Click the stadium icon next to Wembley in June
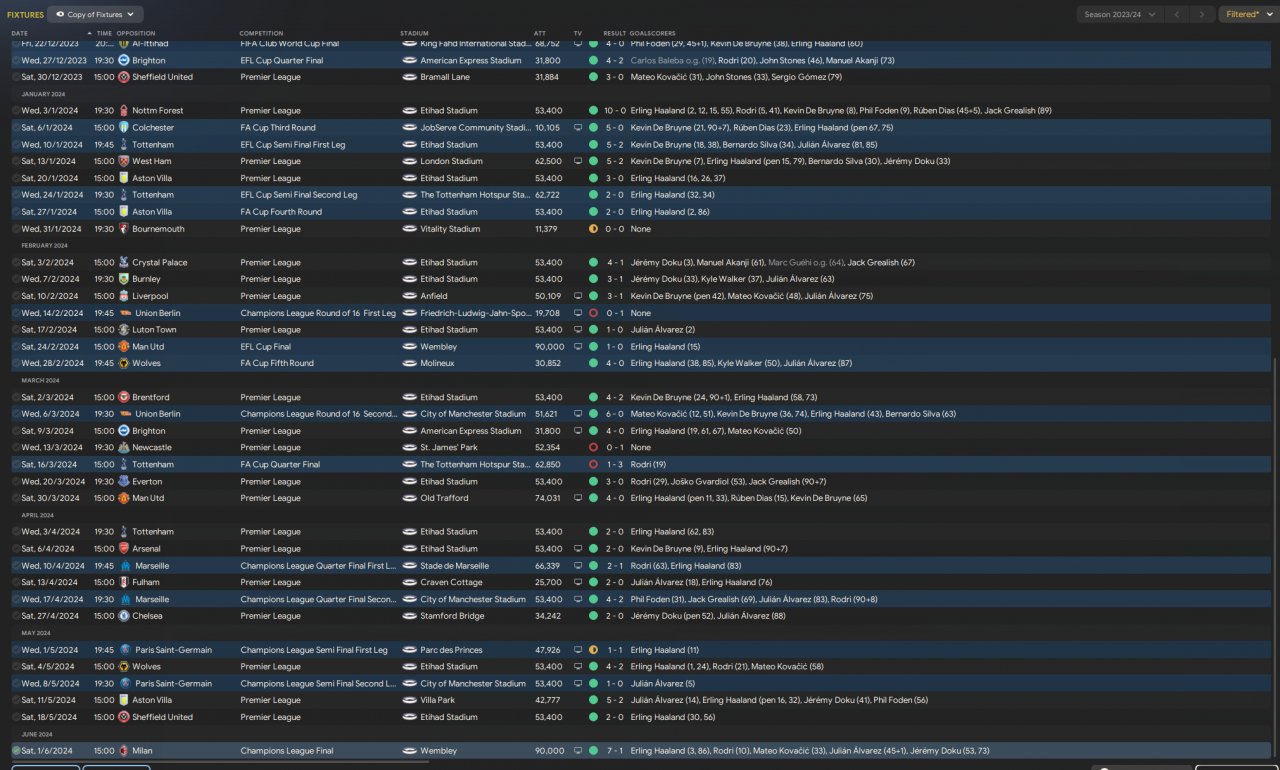The image size is (1280, 770). tap(409, 751)
